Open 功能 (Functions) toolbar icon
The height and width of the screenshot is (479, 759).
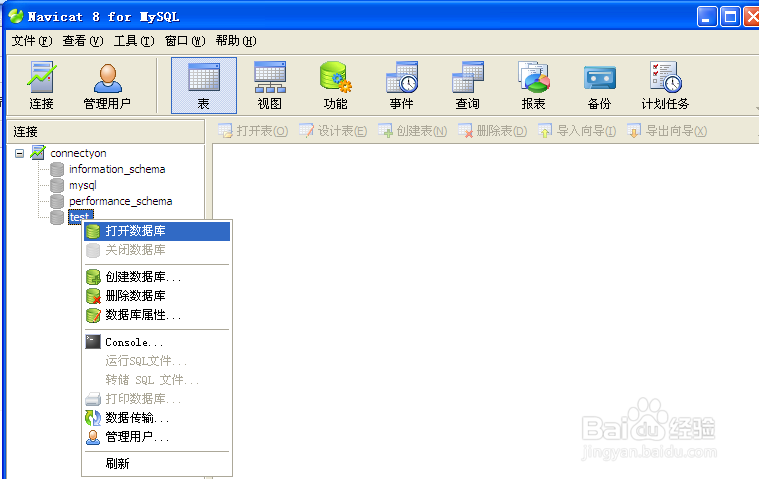coord(335,86)
